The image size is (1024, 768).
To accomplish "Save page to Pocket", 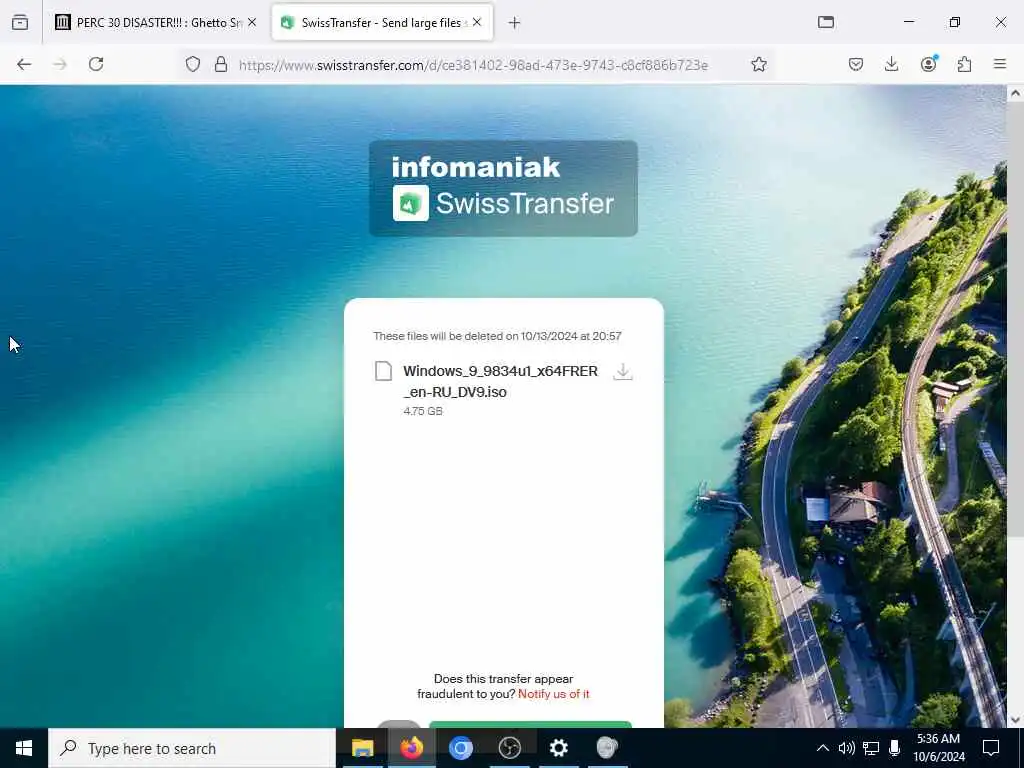I will pos(856,64).
